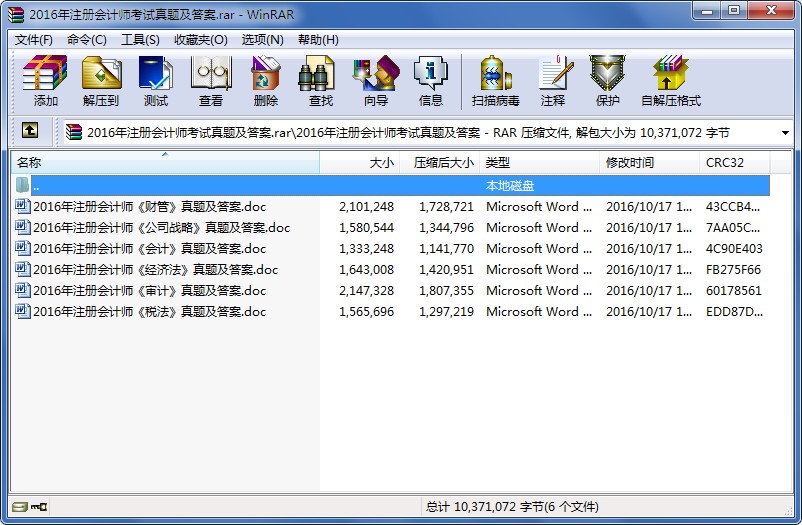Viewport: 802px width, 525px height.
Task: Select the 税法 真题及答案.doc file
Action: pyautogui.click(x=149, y=311)
